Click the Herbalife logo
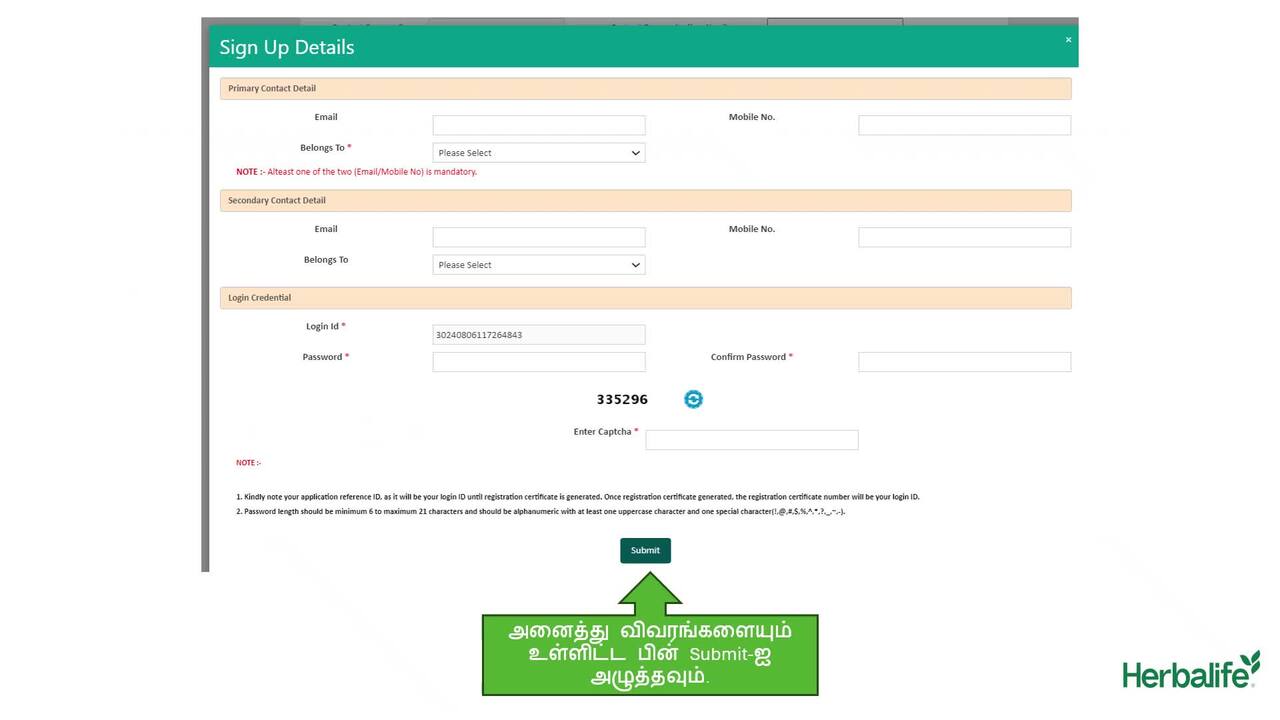 (1190, 671)
